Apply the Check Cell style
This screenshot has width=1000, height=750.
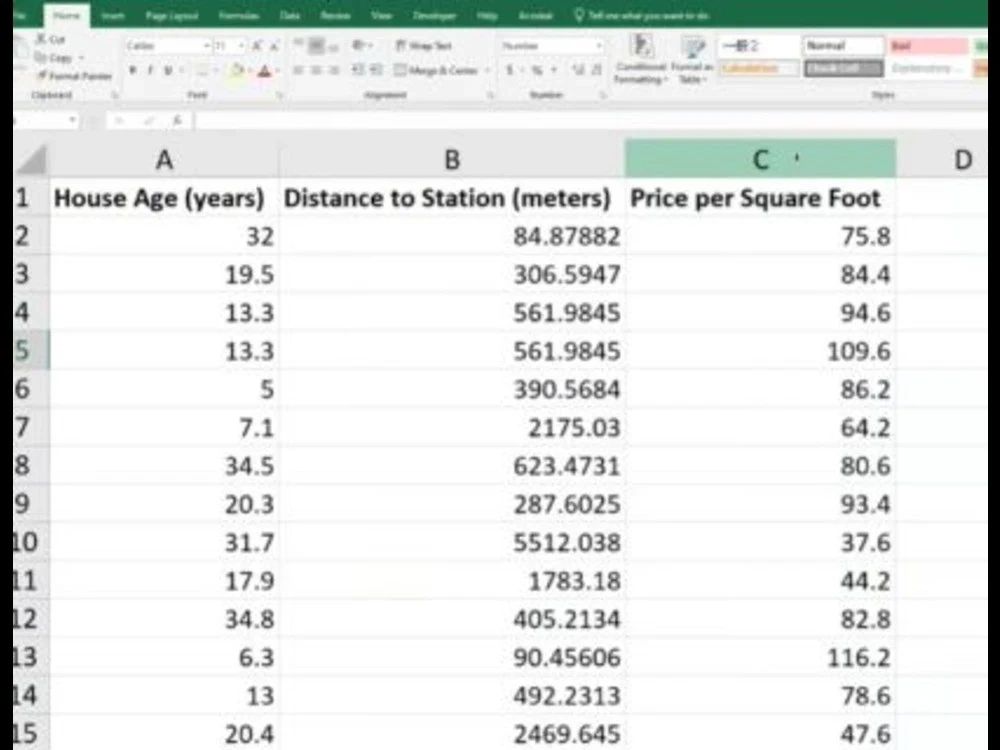[x=843, y=68]
